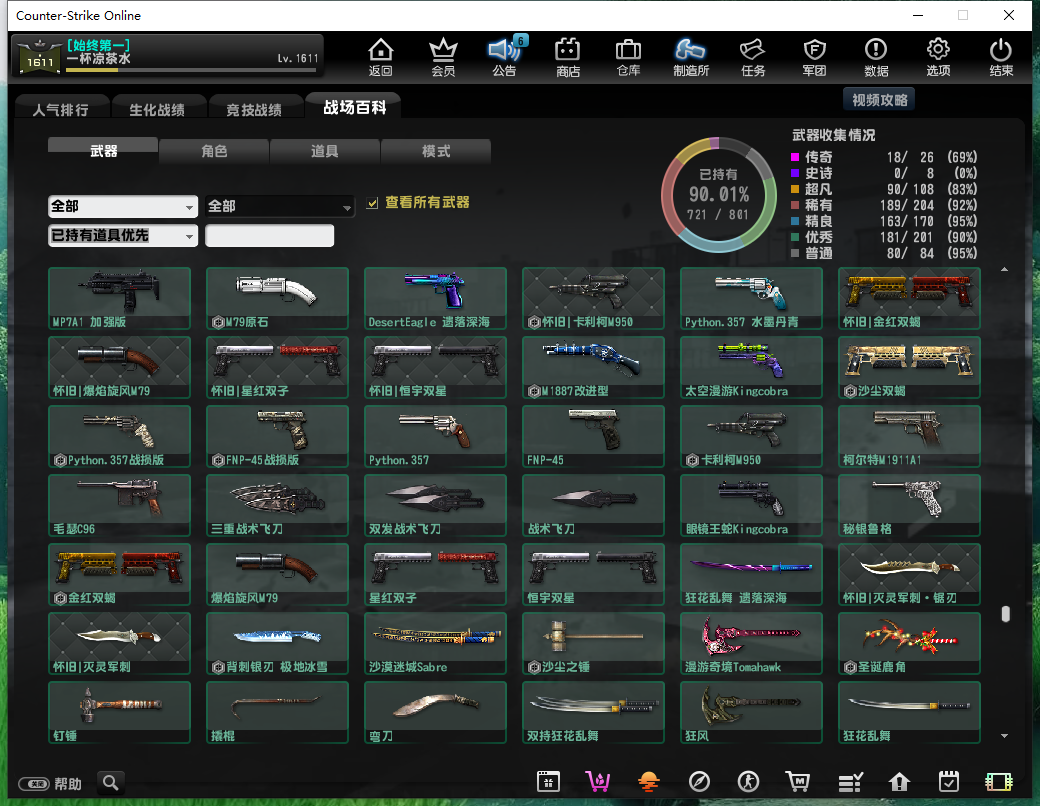Select the MP7A1 加强版 weapon thumbnail
1040x806 pixels.
click(119, 298)
